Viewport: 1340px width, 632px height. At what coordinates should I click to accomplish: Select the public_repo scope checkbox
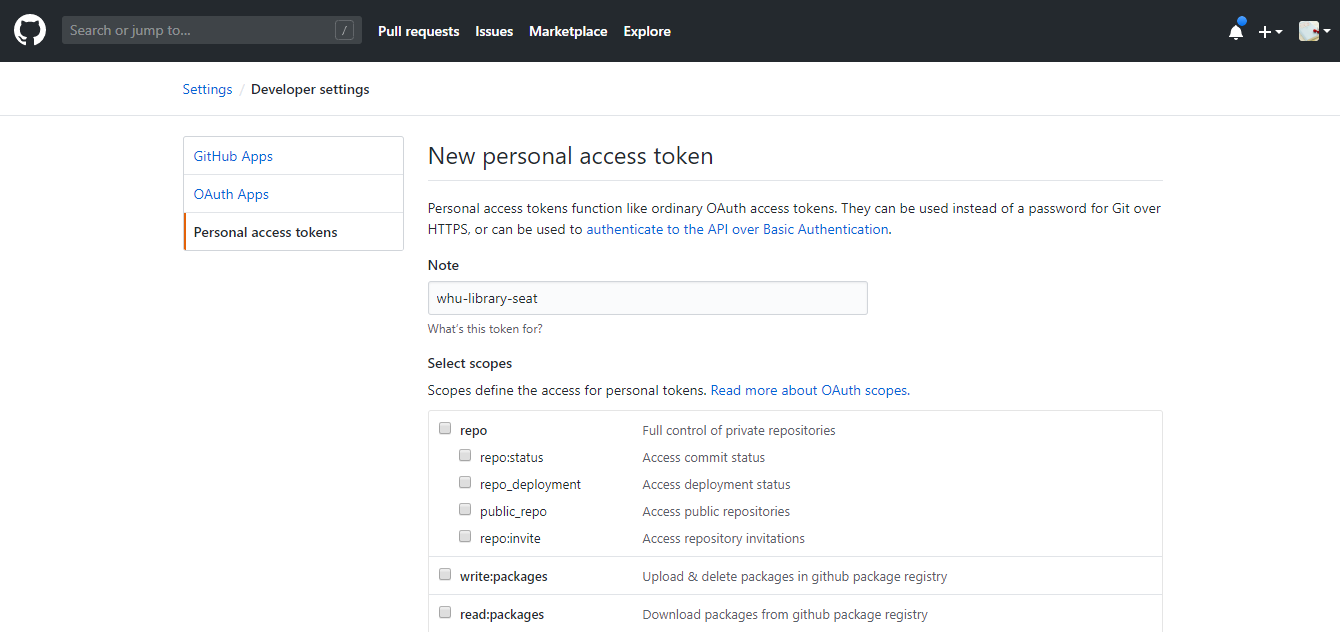(x=465, y=510)
